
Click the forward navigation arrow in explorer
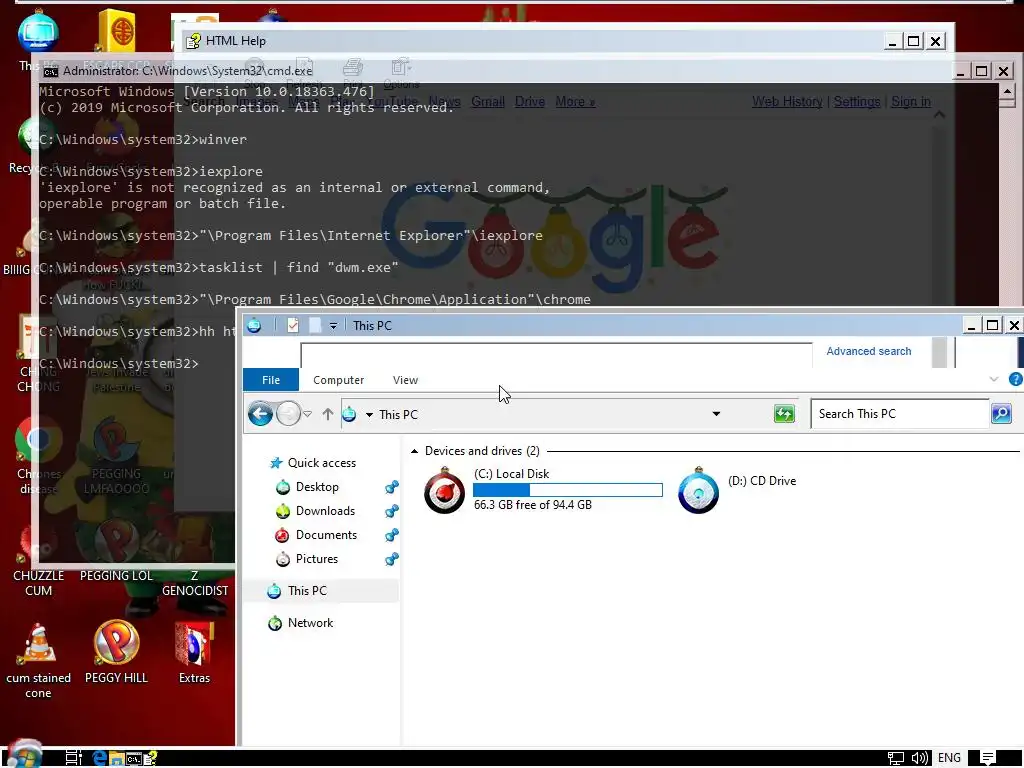(288, 414)
